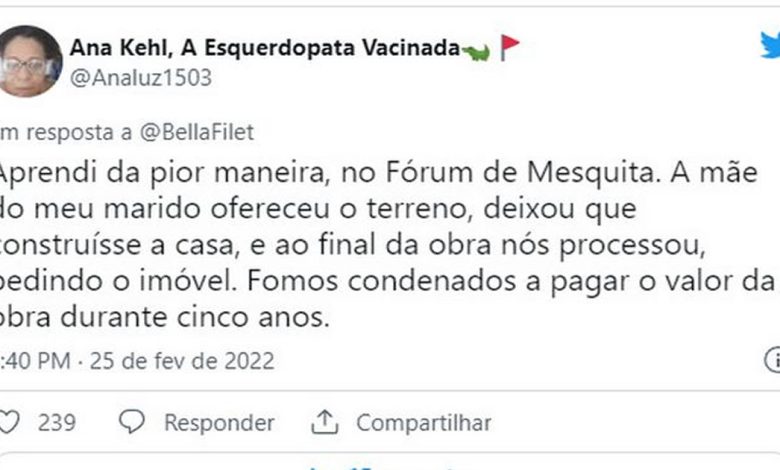780x470 pixels.
Task: Click the 'm resposta a' reply label
Action: 70,132
